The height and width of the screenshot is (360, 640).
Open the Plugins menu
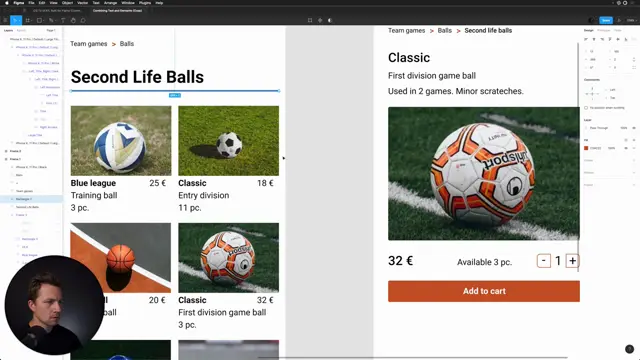pyautogui.click(x=145, y=3)
